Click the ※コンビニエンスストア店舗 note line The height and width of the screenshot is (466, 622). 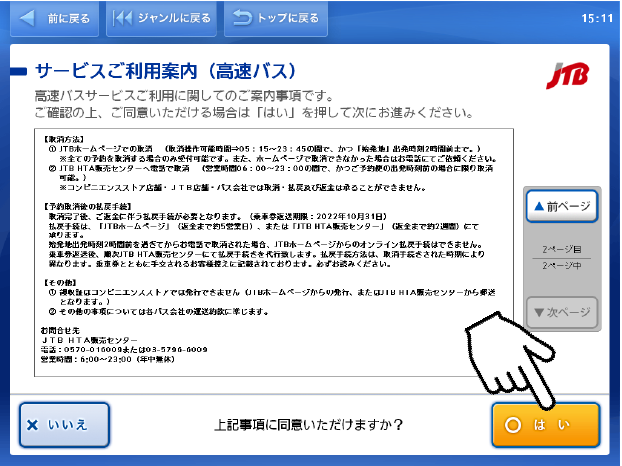pos(243,188)
